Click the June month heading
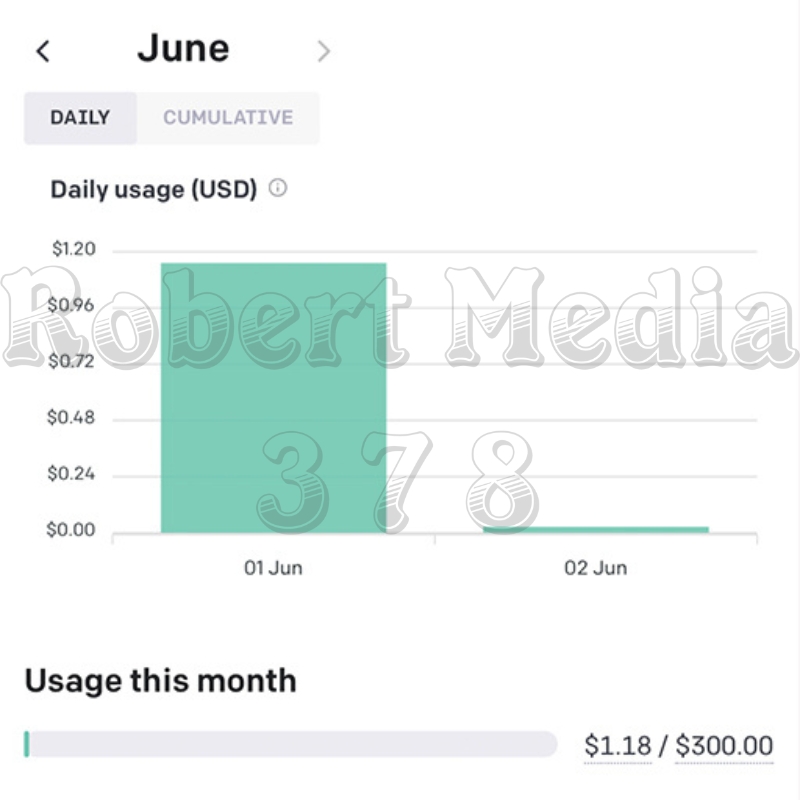The image size is (800, 800). tap(183, 49)
